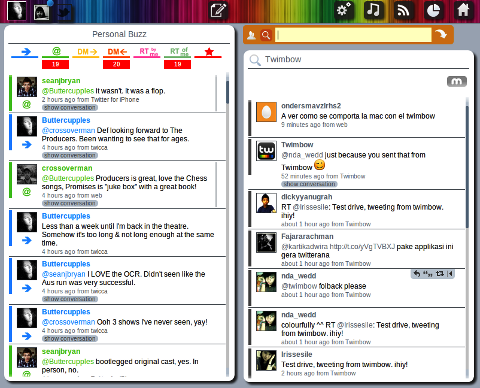Open crossoverman username link
The width and height of the screenshot is (480, 388).
point(67,168)
